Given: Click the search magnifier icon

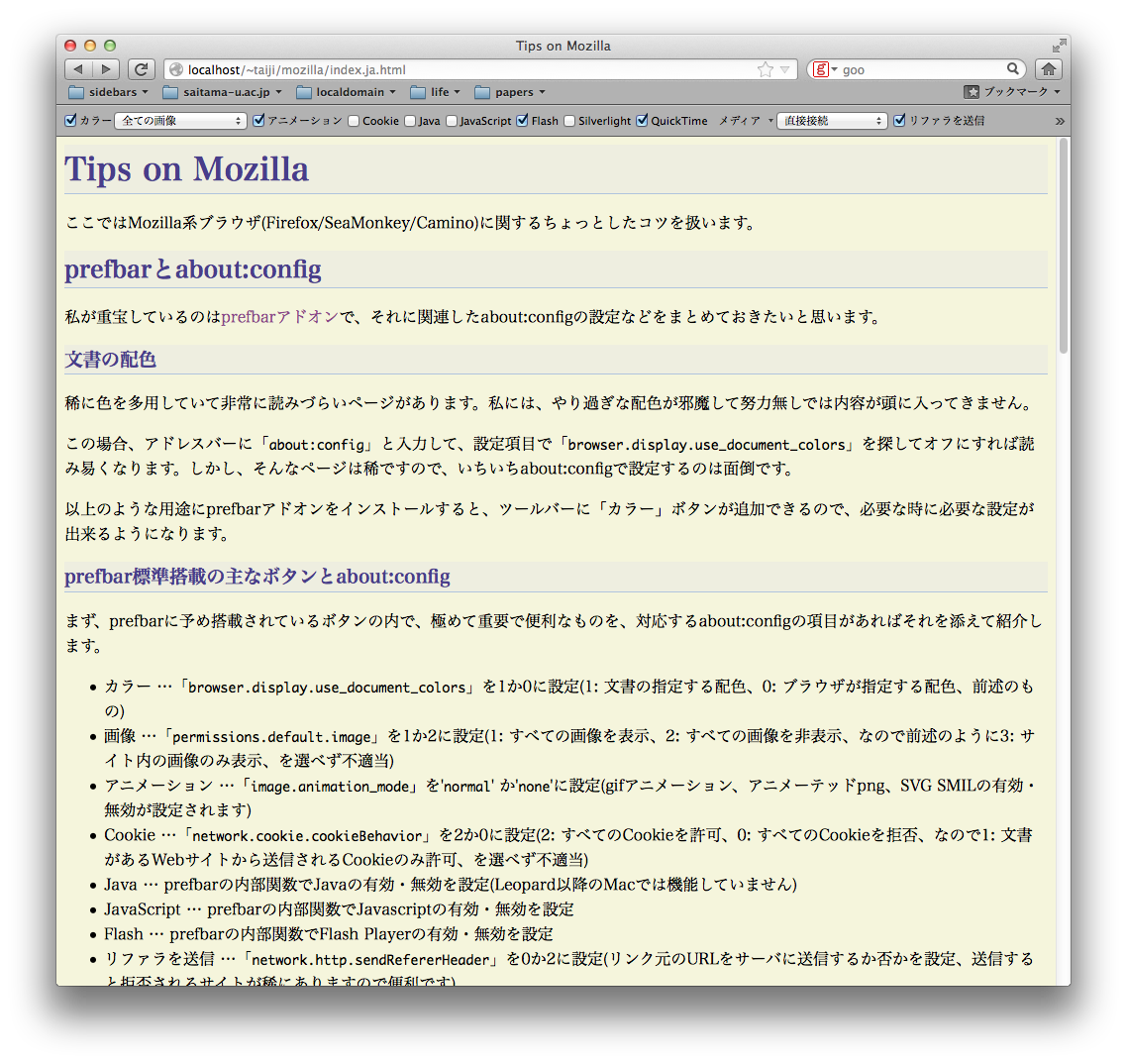Looking at the screenshot, I should coord(1013,69).
